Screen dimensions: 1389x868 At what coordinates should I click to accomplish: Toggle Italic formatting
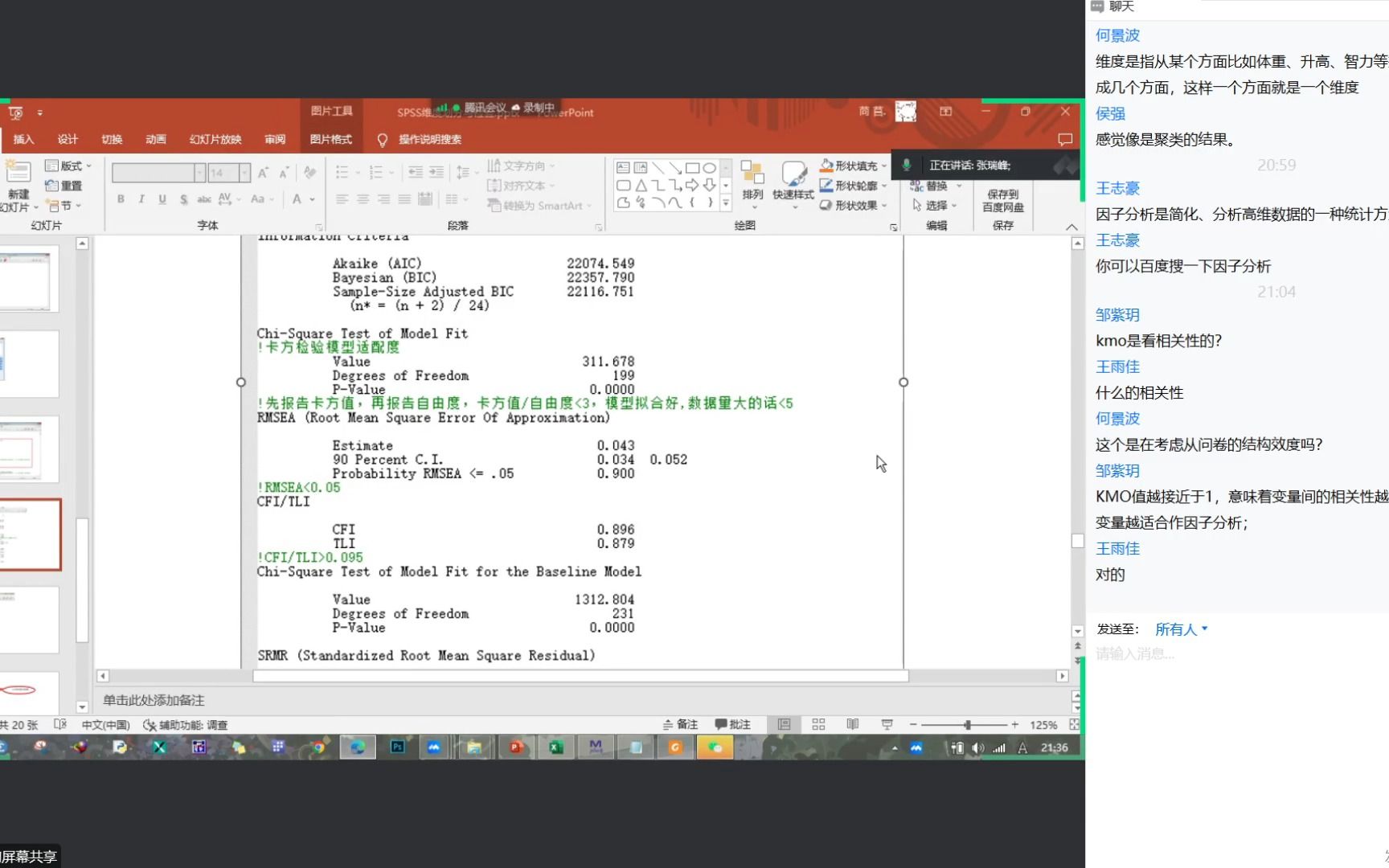141,199
